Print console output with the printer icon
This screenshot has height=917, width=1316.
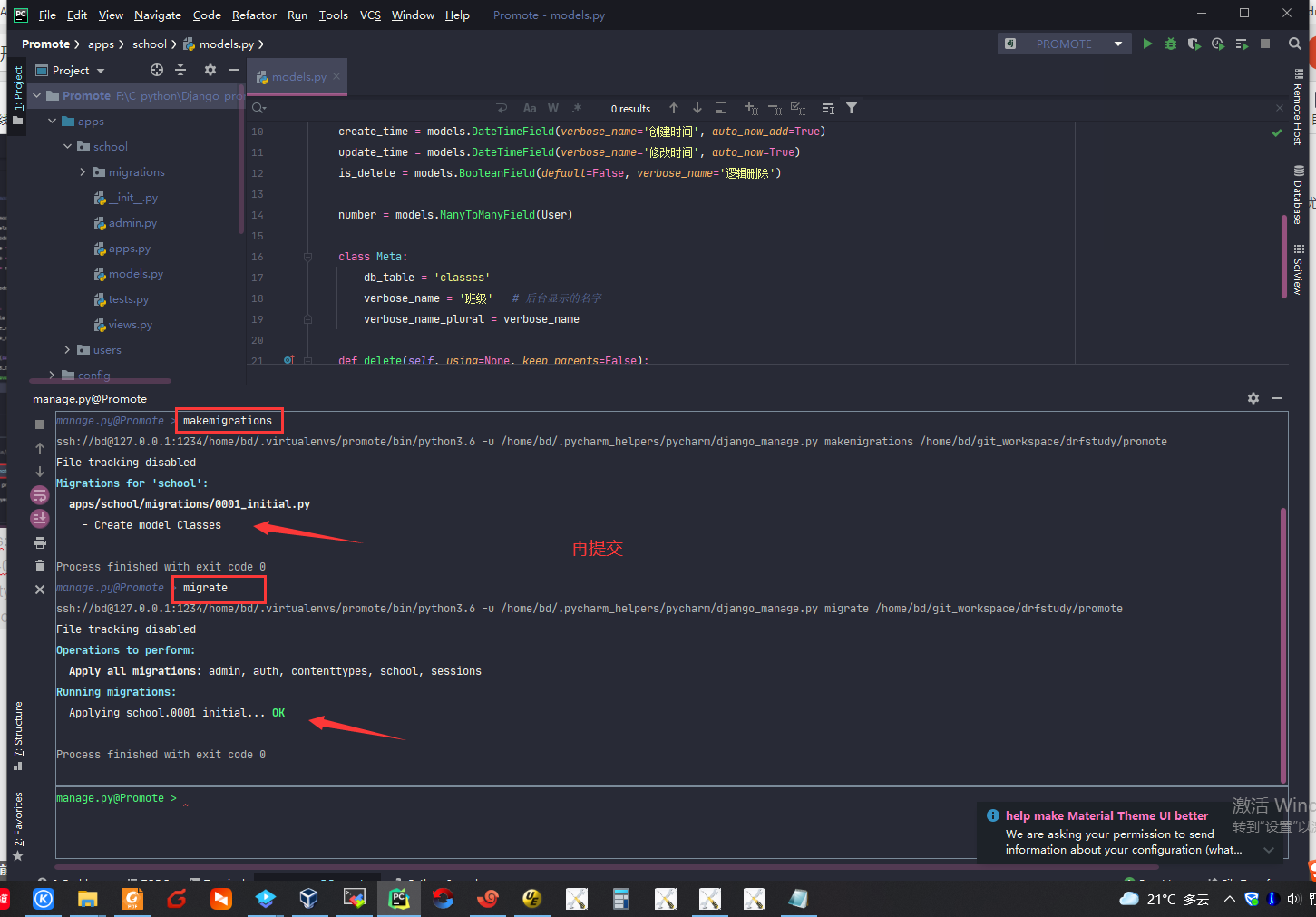(x=40, y=542)
